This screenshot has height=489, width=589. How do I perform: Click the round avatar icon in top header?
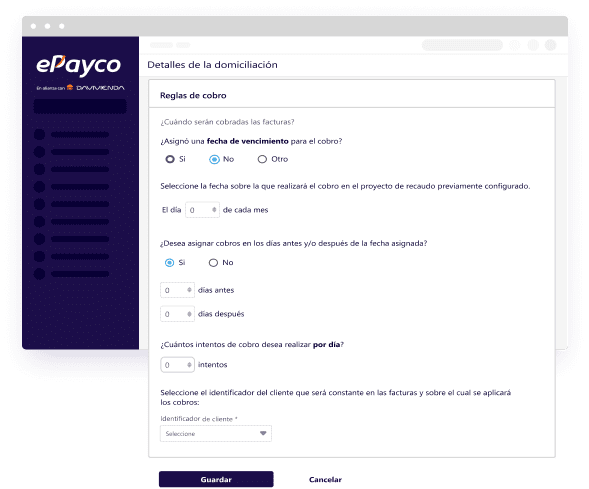point(551,45)
